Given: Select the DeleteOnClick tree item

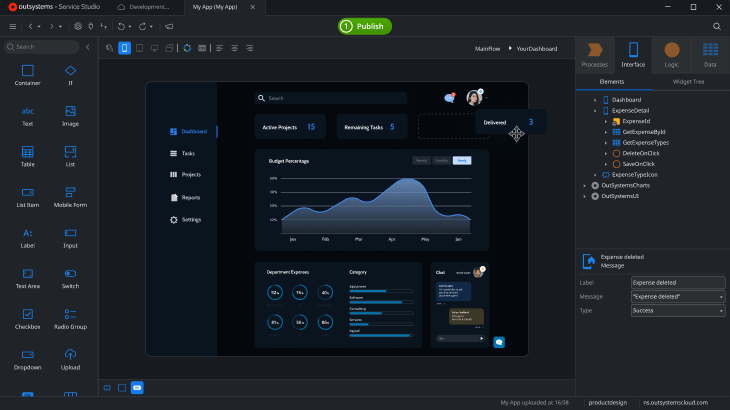Looking at the screenshot, I should click(x=640, y=153).
